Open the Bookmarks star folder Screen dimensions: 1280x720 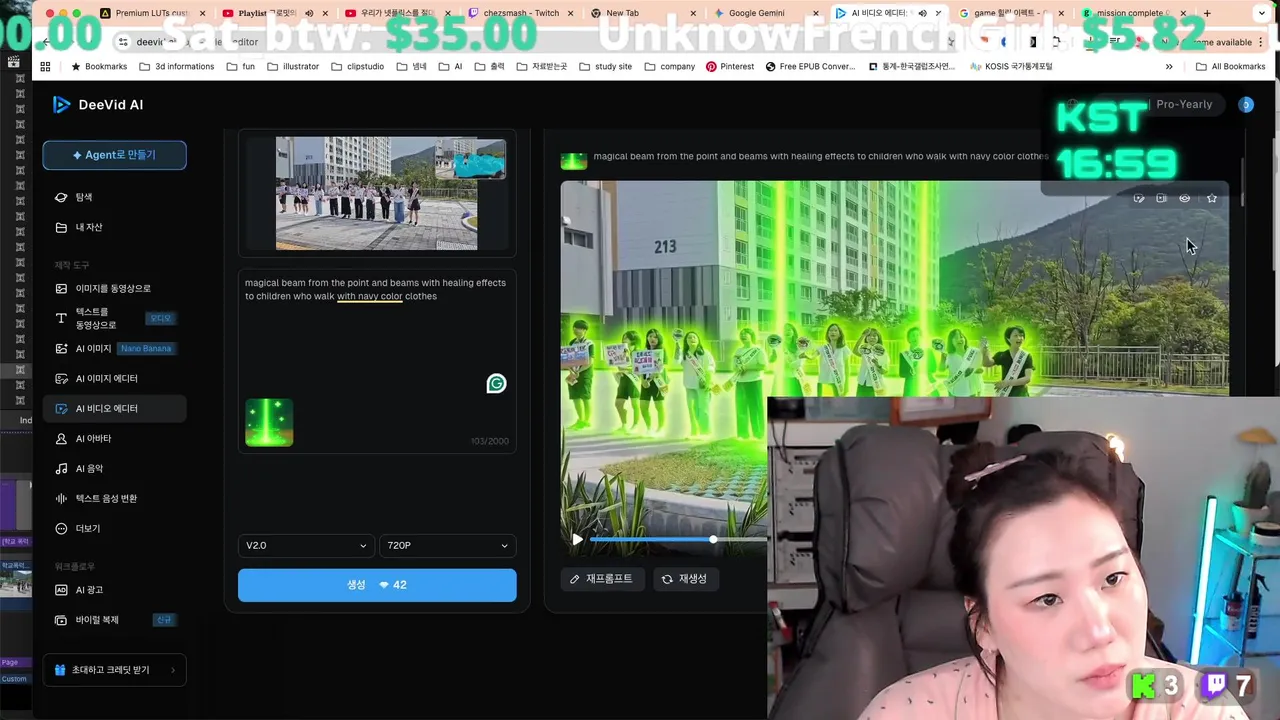tap(98, 66)
